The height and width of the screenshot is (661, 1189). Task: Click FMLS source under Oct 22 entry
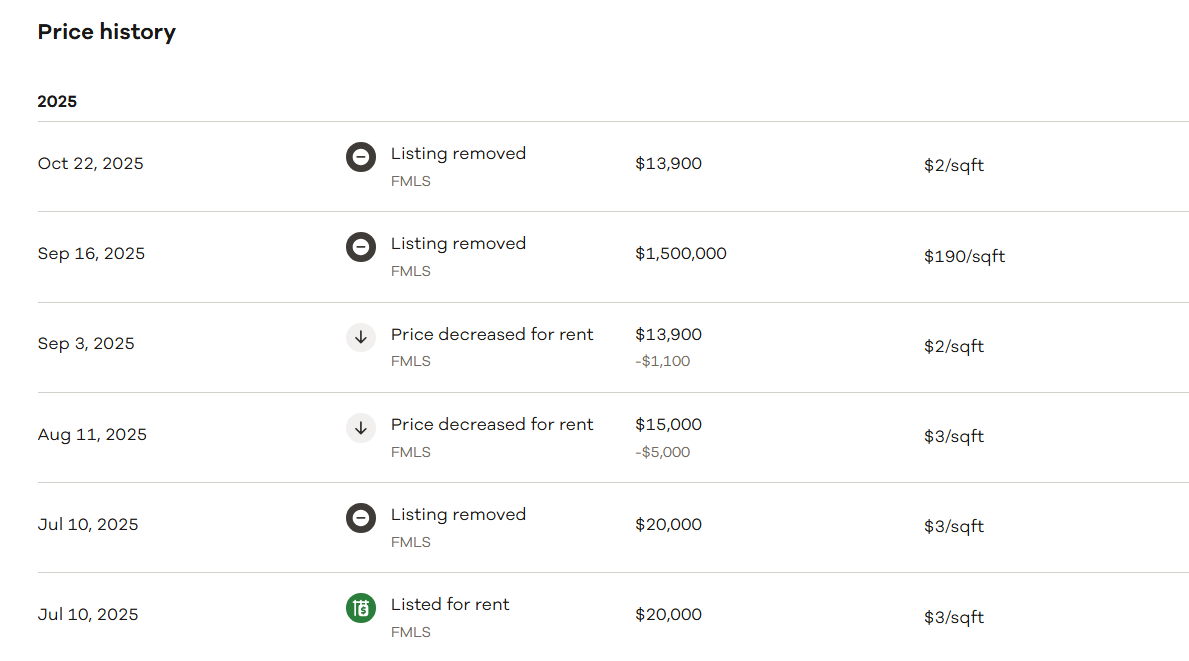pyautogui.click(x=410, y=181)
